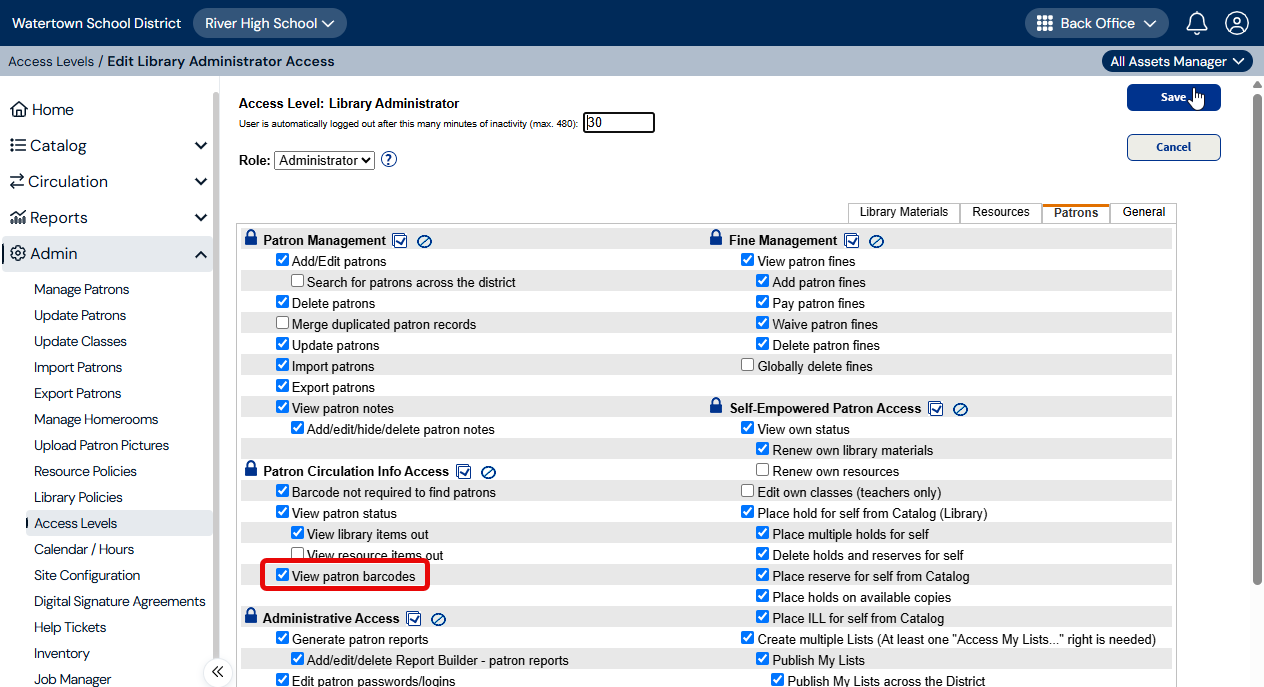Switch to the Resources tab

1000,212
